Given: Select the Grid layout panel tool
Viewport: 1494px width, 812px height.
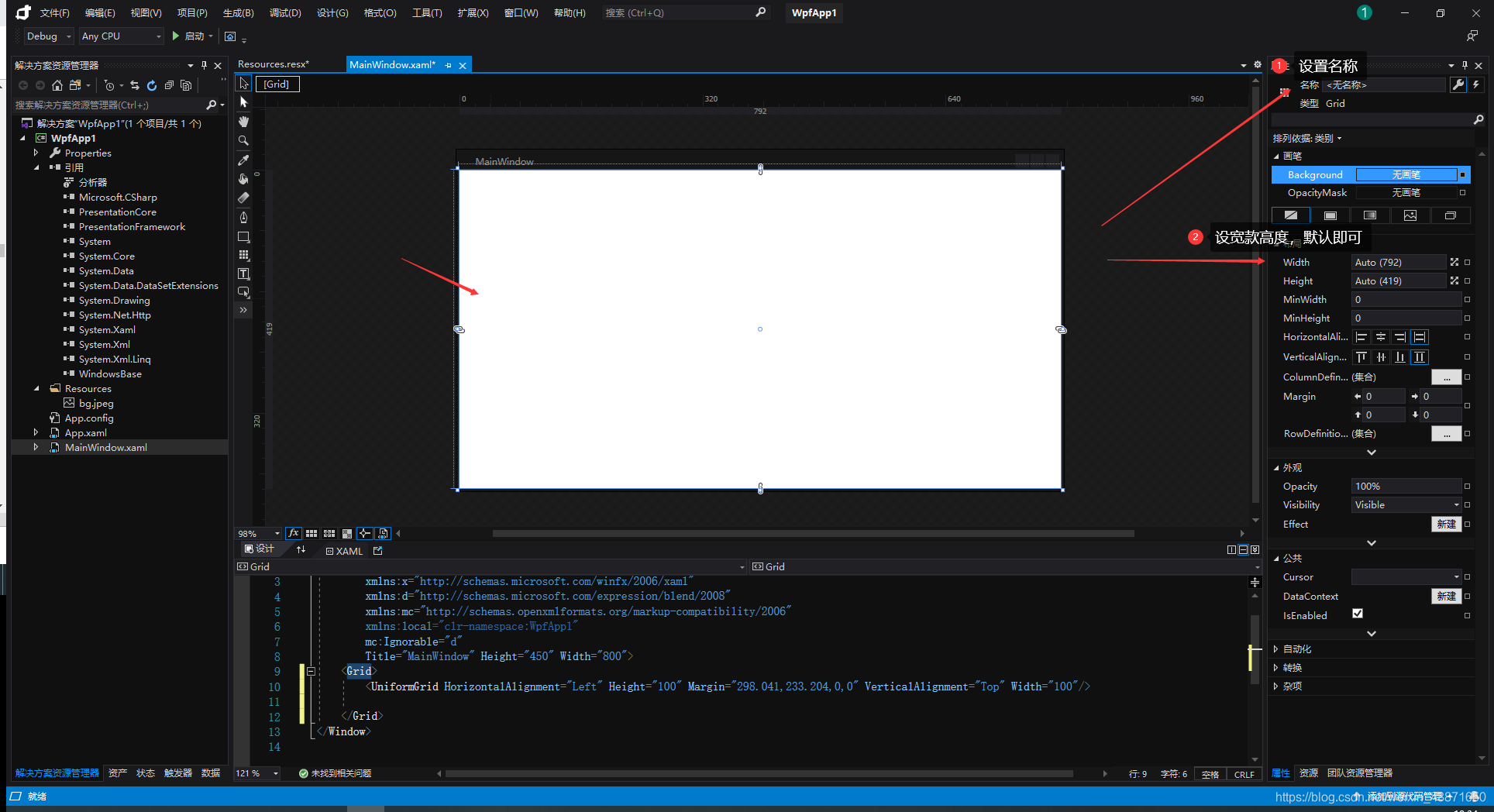Looking at the screenshot, I should click(244, 255).
